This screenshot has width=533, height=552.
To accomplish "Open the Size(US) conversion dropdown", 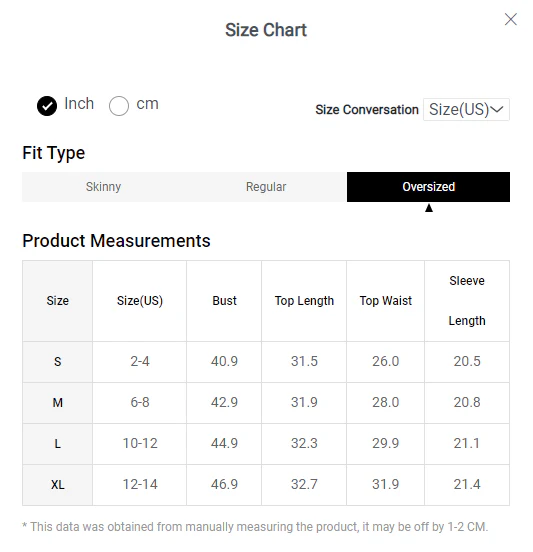I will click(x=466, y=109).
